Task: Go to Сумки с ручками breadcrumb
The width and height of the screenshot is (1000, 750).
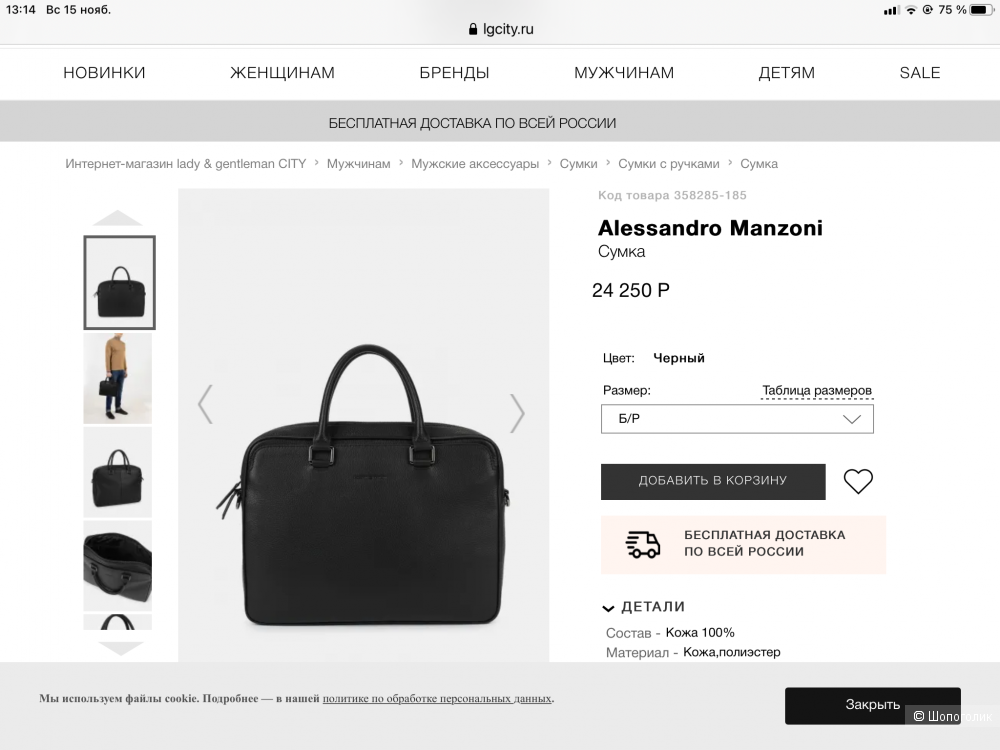Action: pos(668,164)
